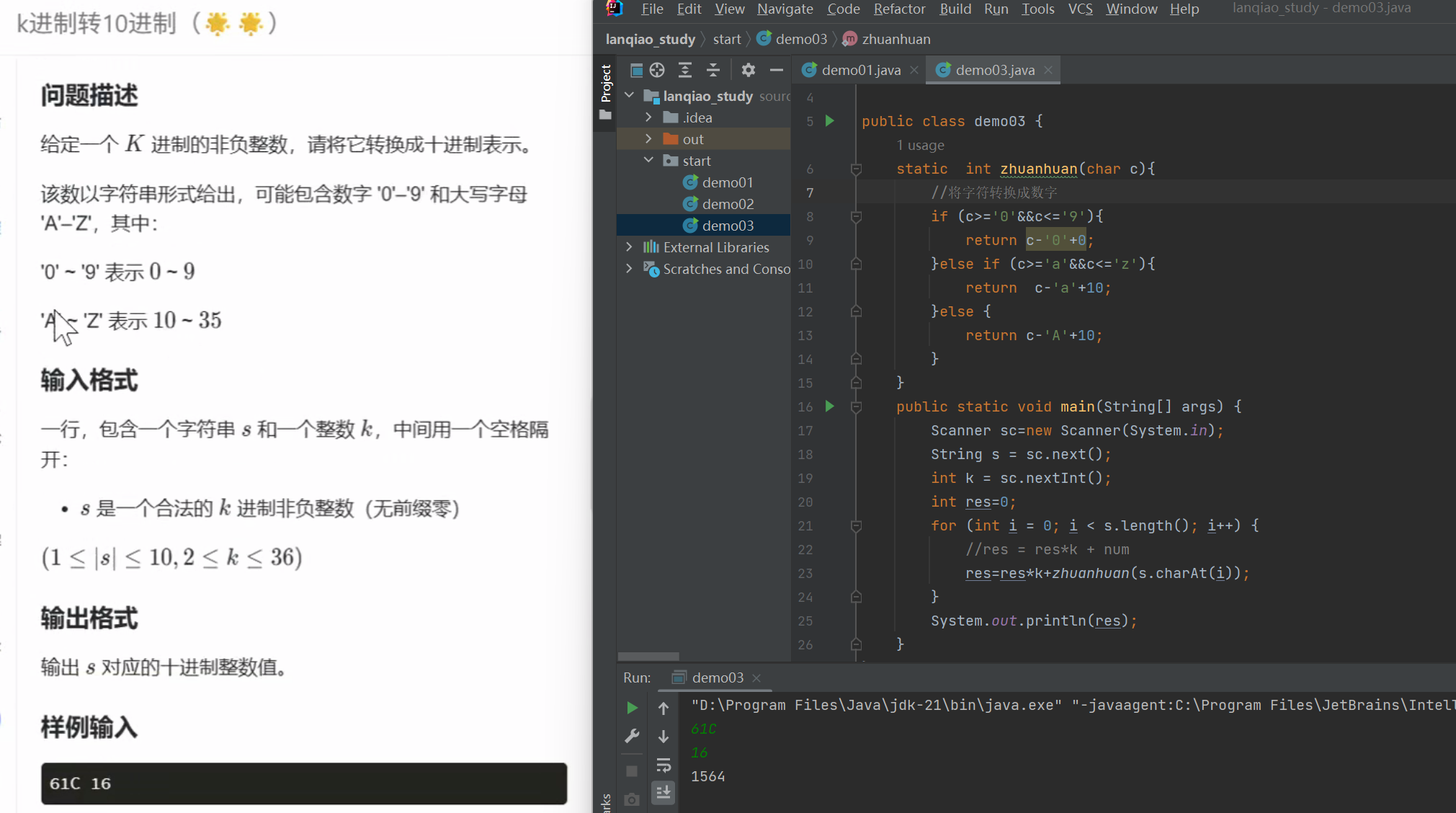Collapse the start folder
The height and width of the screenshot is (813, 1456).
pyautogui.click(x=648, y=160)
